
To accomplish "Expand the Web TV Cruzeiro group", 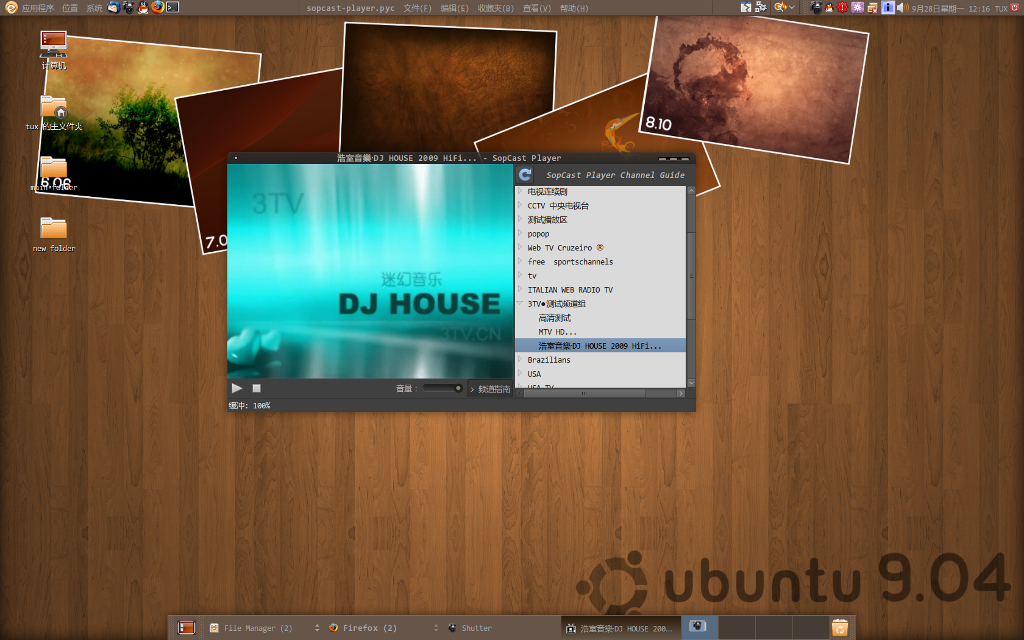I will (520, 248).
